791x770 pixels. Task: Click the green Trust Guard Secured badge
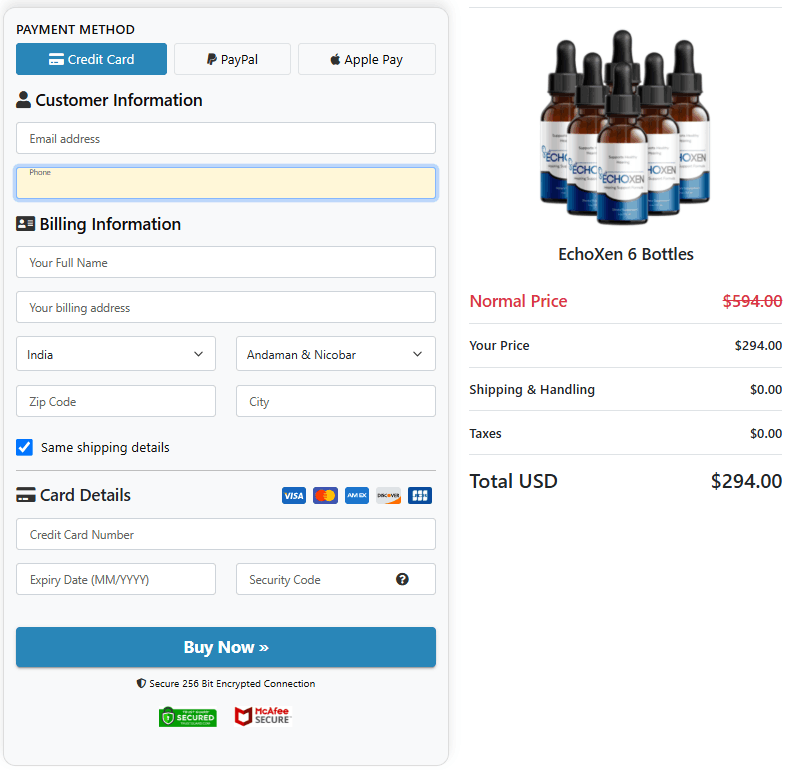click(x=187, y=717)
